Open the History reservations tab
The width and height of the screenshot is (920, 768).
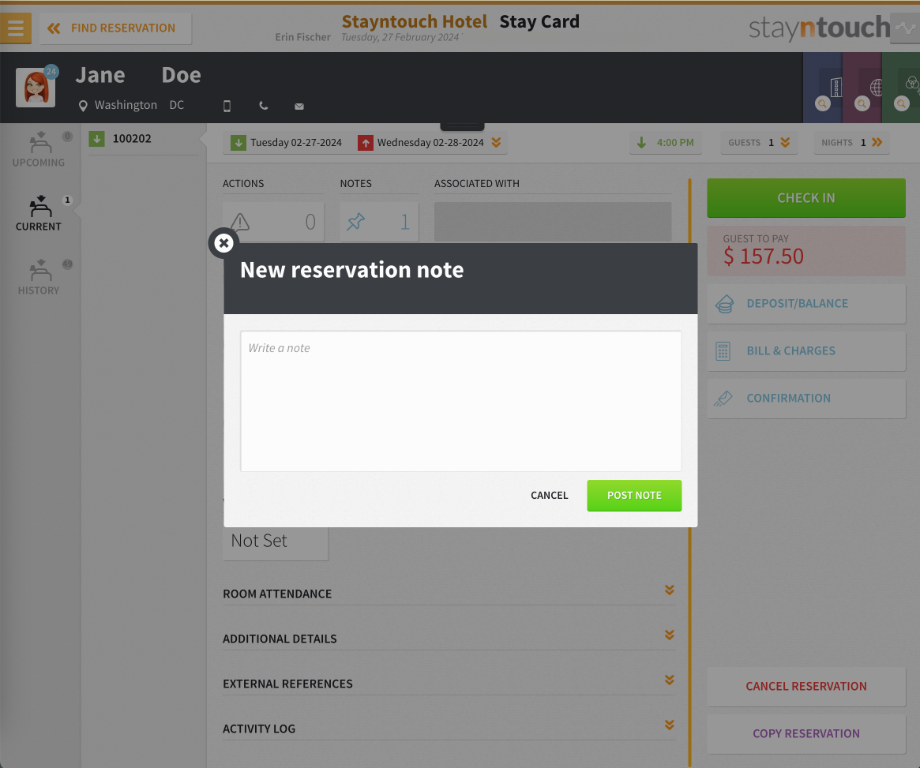39,278
